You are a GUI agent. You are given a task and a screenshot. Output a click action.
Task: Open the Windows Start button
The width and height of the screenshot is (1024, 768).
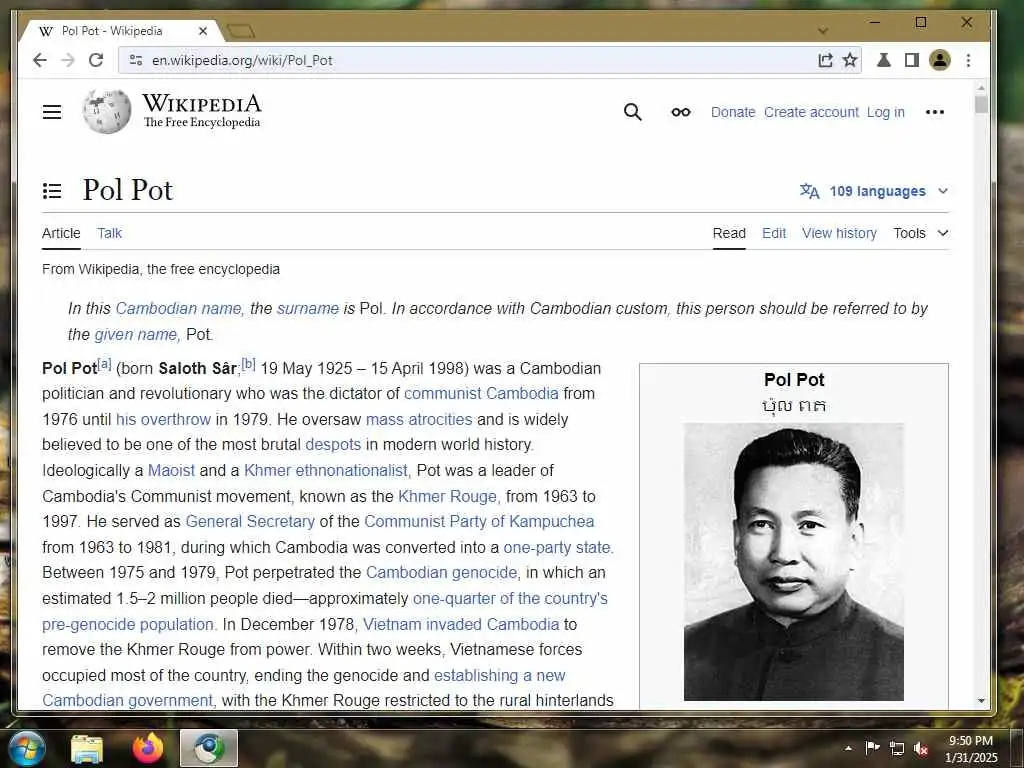coord(25,748)
